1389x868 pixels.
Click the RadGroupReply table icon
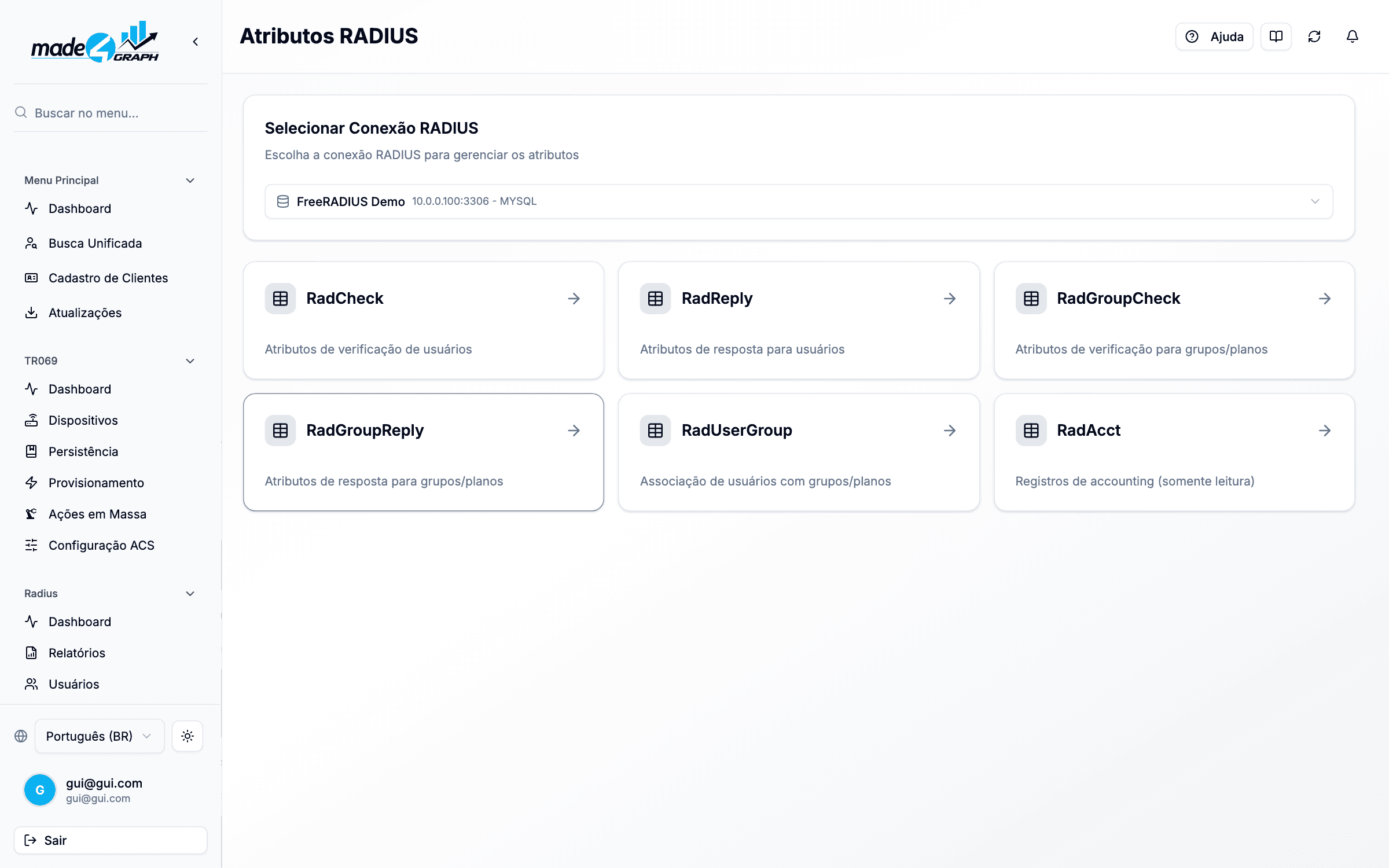[x=280, y=431]
